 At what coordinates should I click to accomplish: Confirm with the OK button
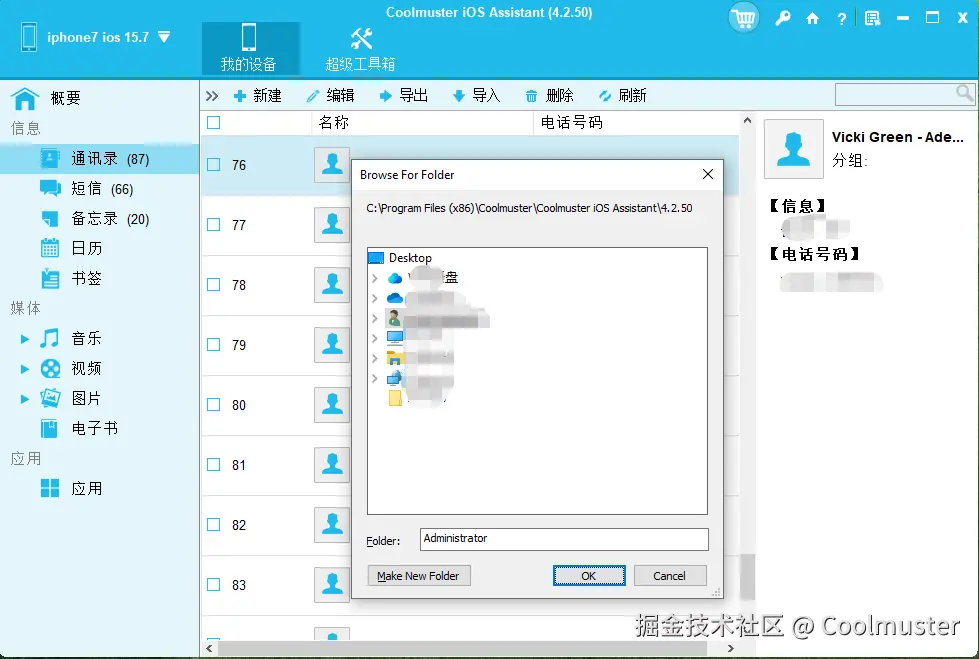589,575
